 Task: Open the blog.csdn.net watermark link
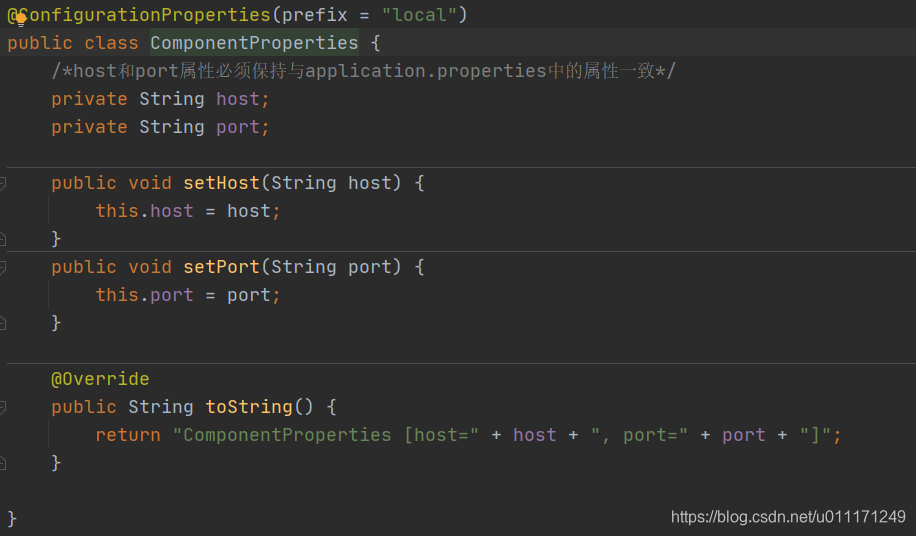pyautogui.click(x=788, y=517)
